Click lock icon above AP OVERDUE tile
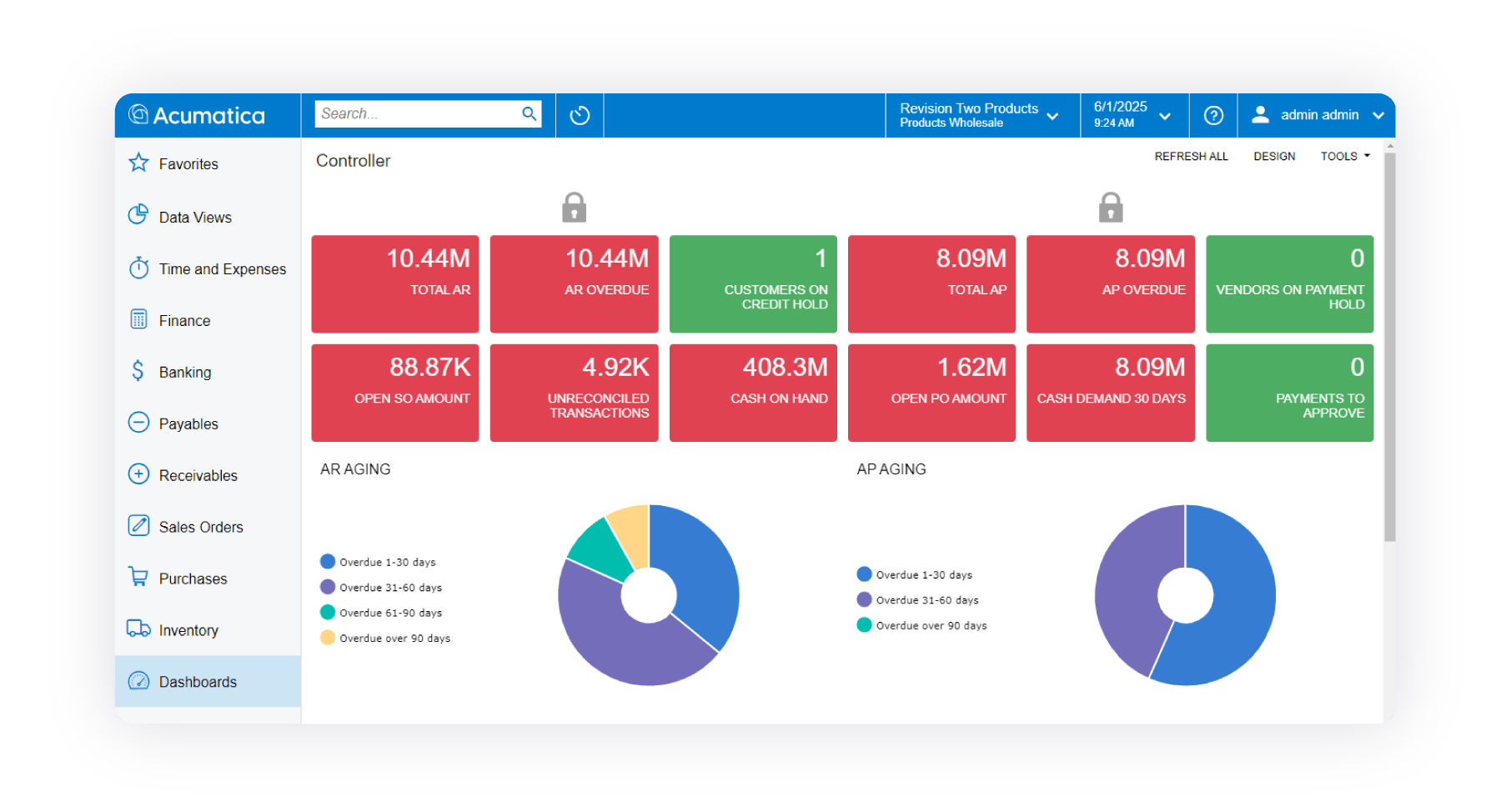 tap(1111, 207)
